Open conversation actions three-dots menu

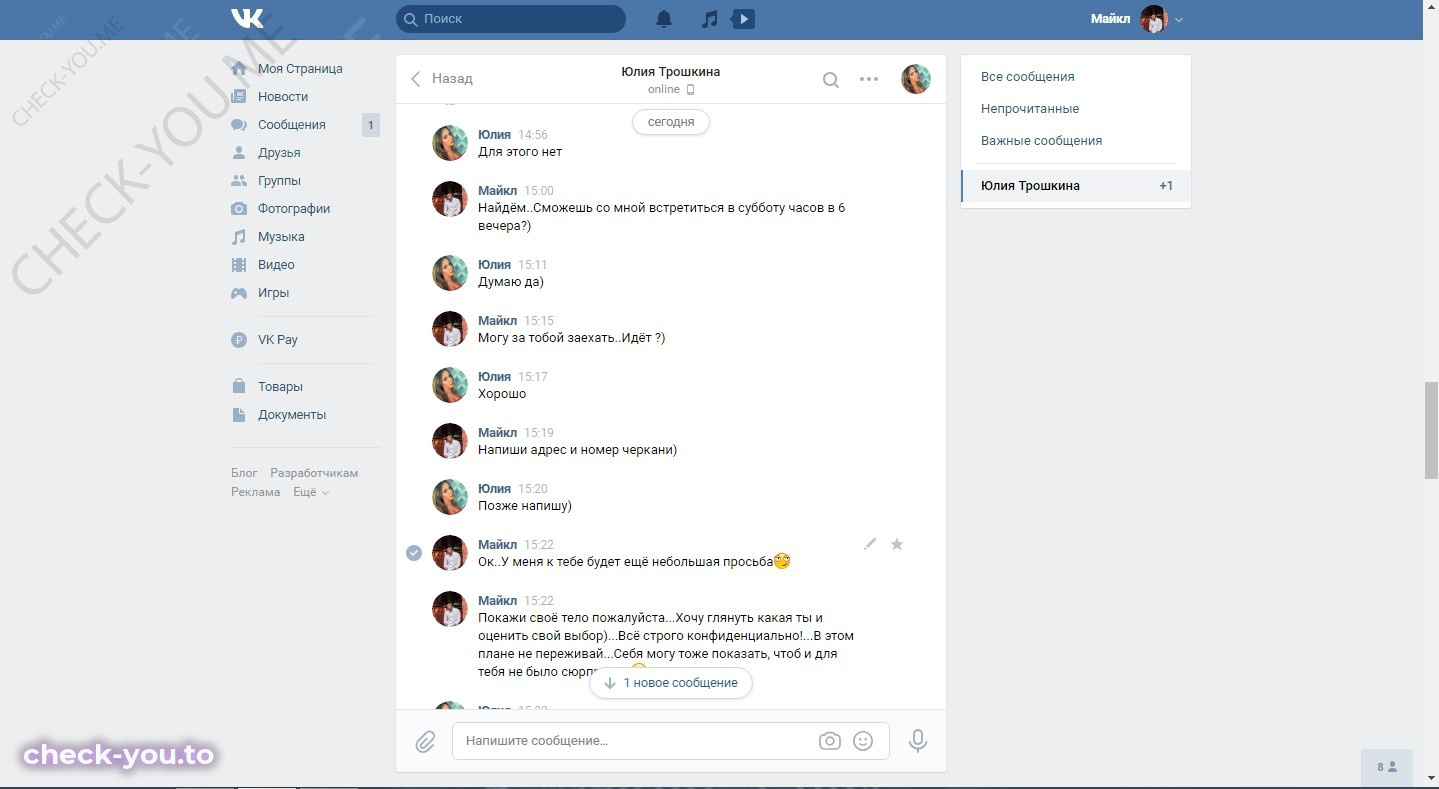[869, 79]
